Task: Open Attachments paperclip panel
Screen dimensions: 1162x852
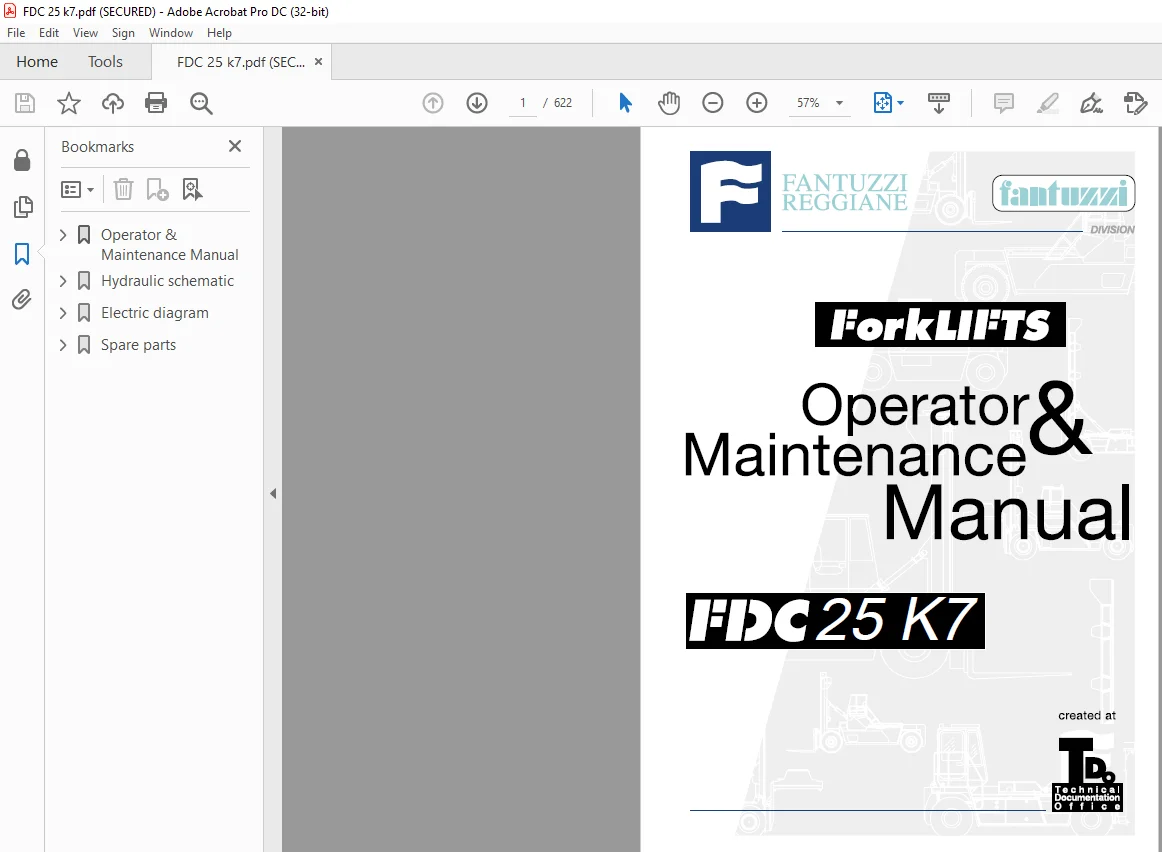Action: point(22,299)
